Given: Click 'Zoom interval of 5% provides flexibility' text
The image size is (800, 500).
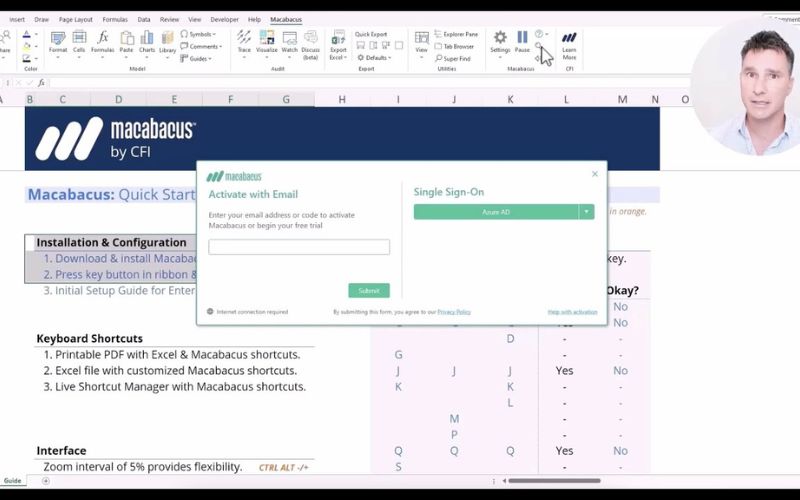Looking at the screenshot, I should (x=143, y=467).
